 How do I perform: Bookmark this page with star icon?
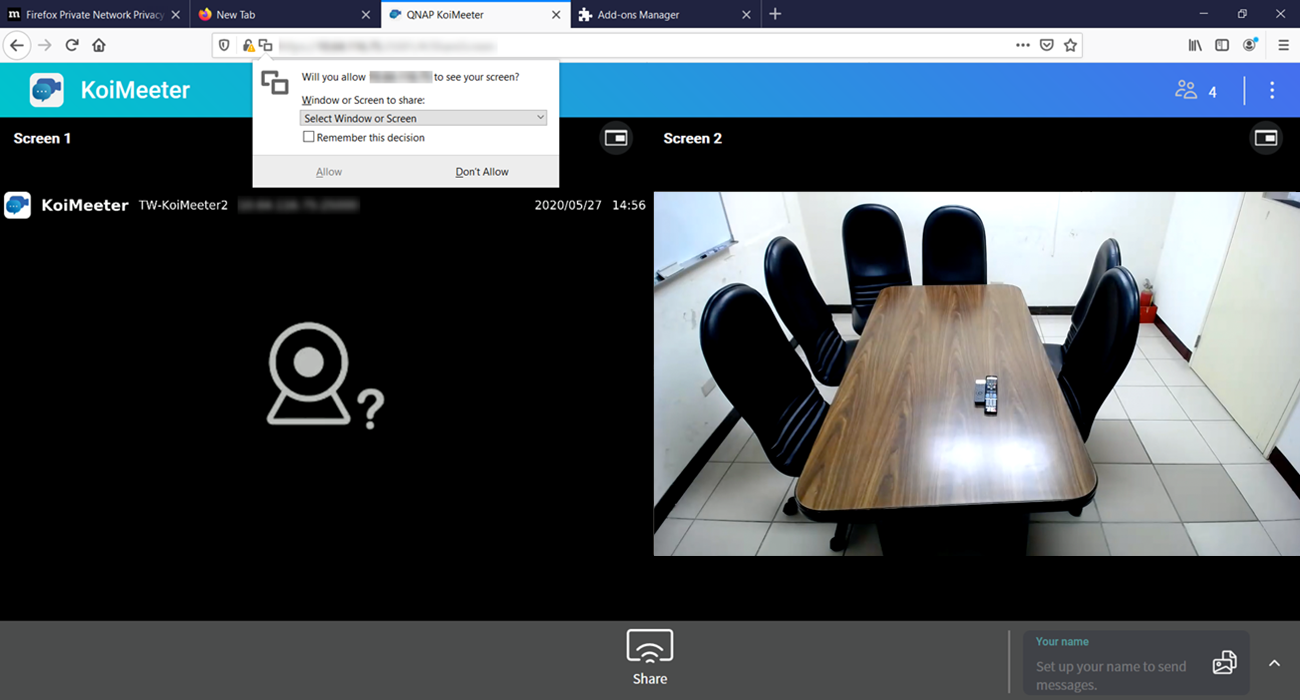(x=1071, y=45)
